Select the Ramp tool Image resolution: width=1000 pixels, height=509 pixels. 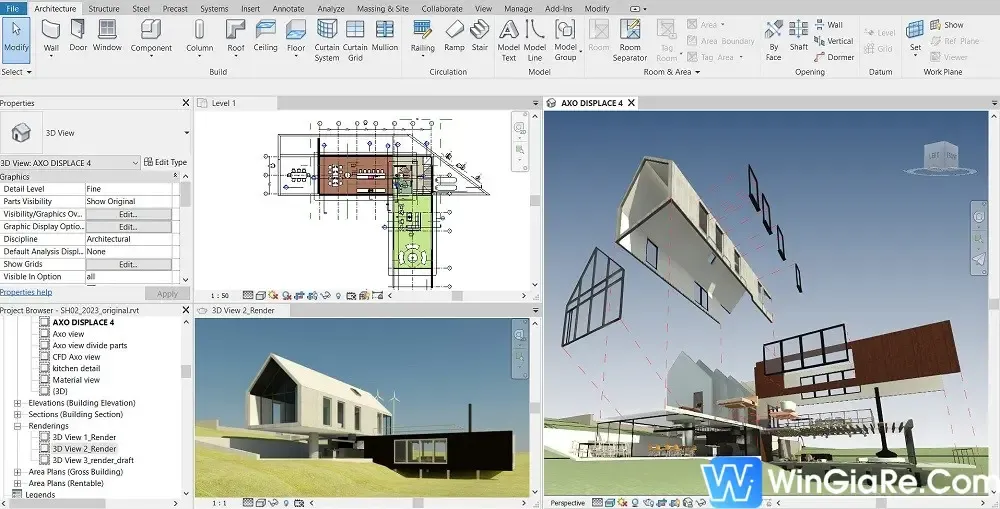click(454, 35)
